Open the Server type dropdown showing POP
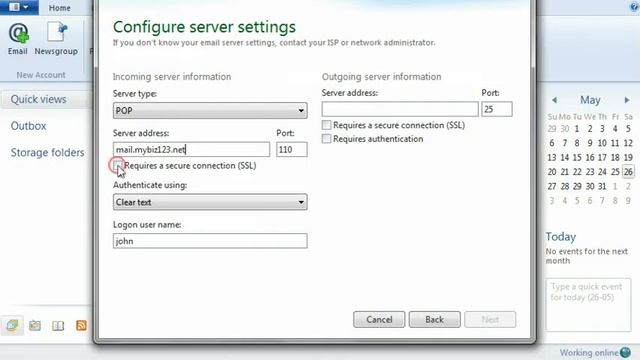Screen dimensions: 640x360 210,111
